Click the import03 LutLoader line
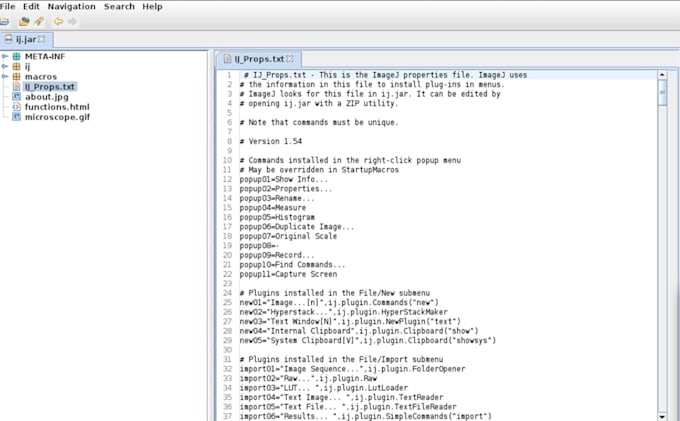The height and width of the screenshot is (421, 680). point(324,388)
